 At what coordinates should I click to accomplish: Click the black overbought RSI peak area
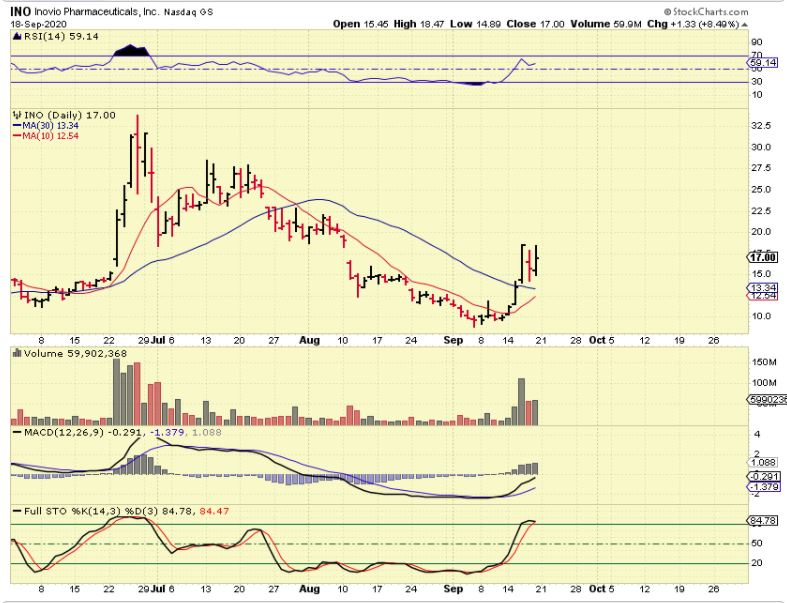click(130, 51)
